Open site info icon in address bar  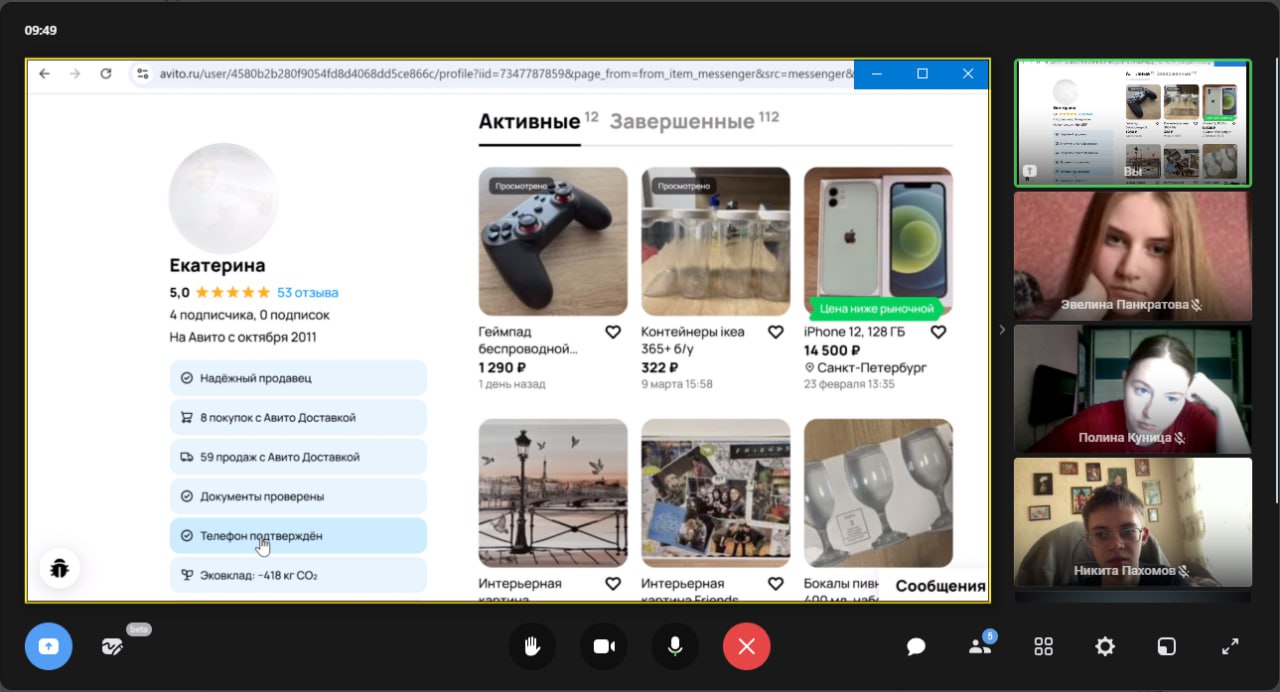click(x=143, y=74)
